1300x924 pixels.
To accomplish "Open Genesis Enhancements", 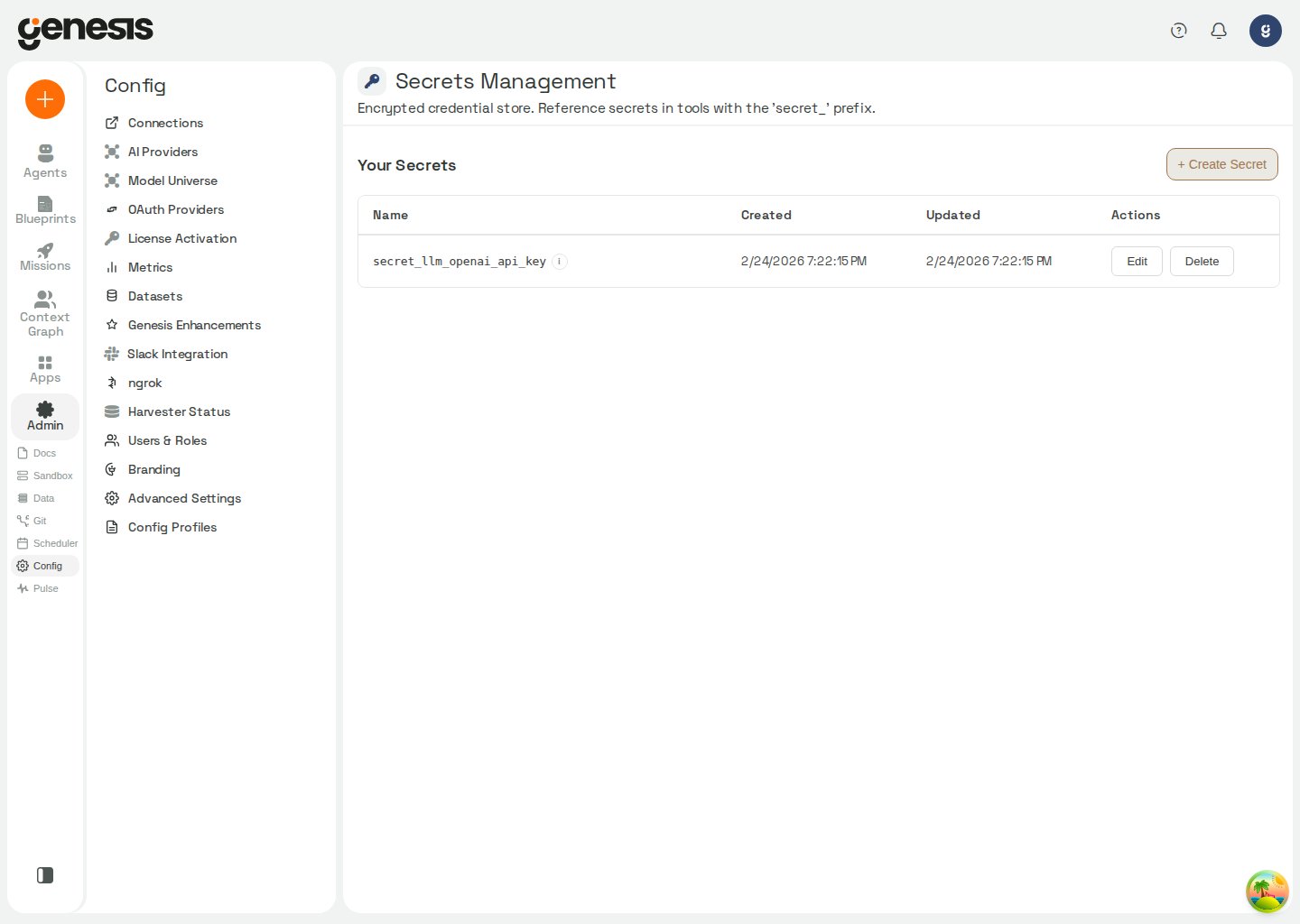I will coord(183,325).
